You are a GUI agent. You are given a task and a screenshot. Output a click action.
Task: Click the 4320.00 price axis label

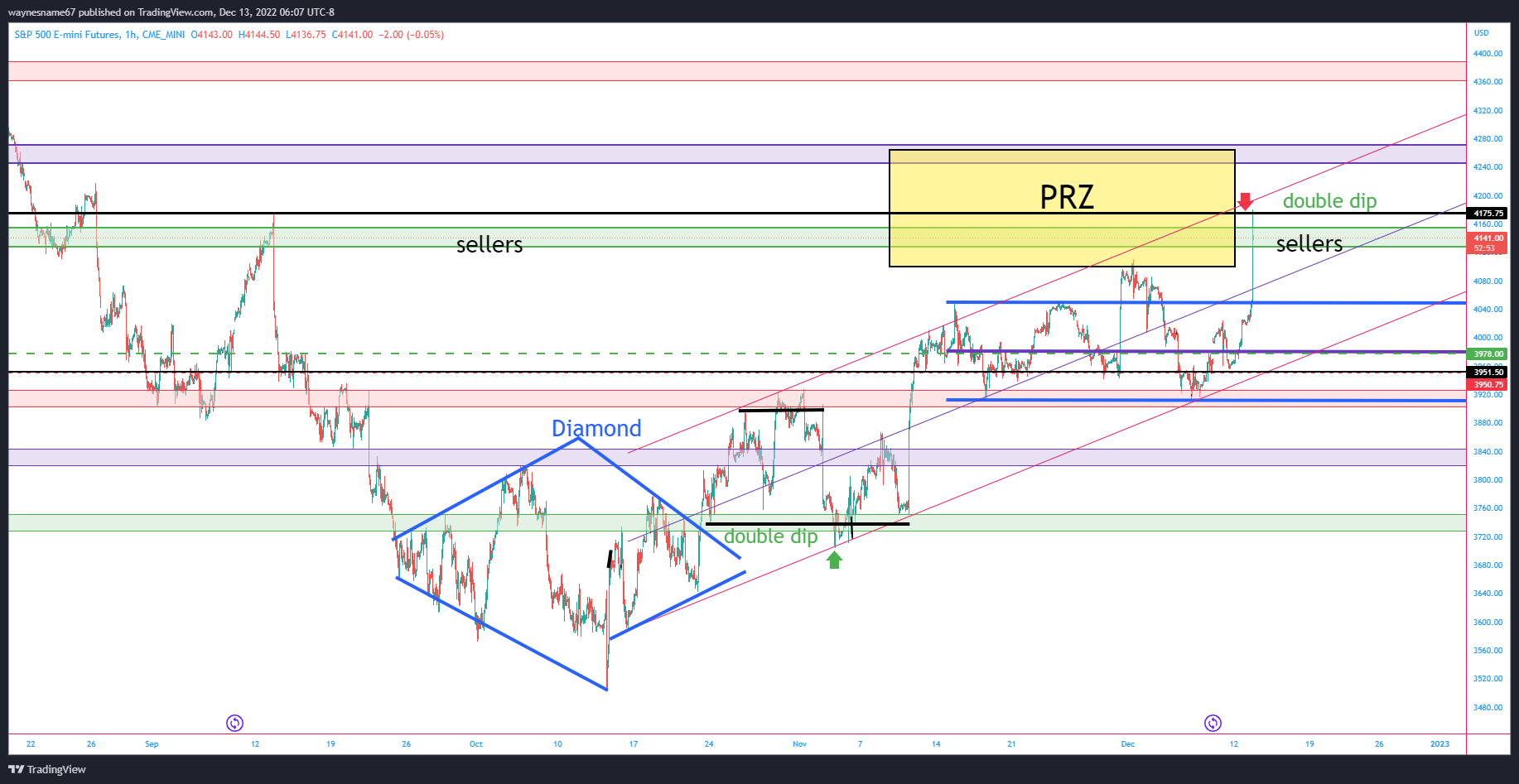tap(1488, 111)
